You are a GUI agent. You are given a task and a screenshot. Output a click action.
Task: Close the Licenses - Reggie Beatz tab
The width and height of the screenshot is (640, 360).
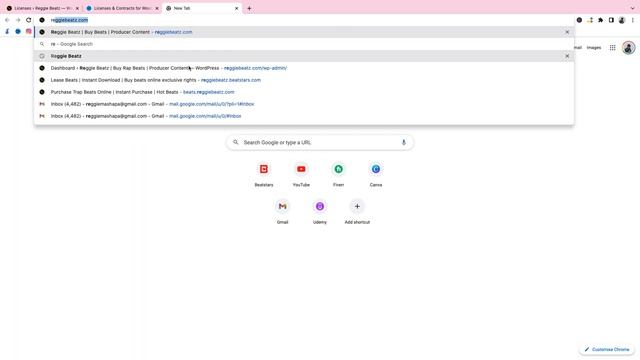tap(77, 8)
